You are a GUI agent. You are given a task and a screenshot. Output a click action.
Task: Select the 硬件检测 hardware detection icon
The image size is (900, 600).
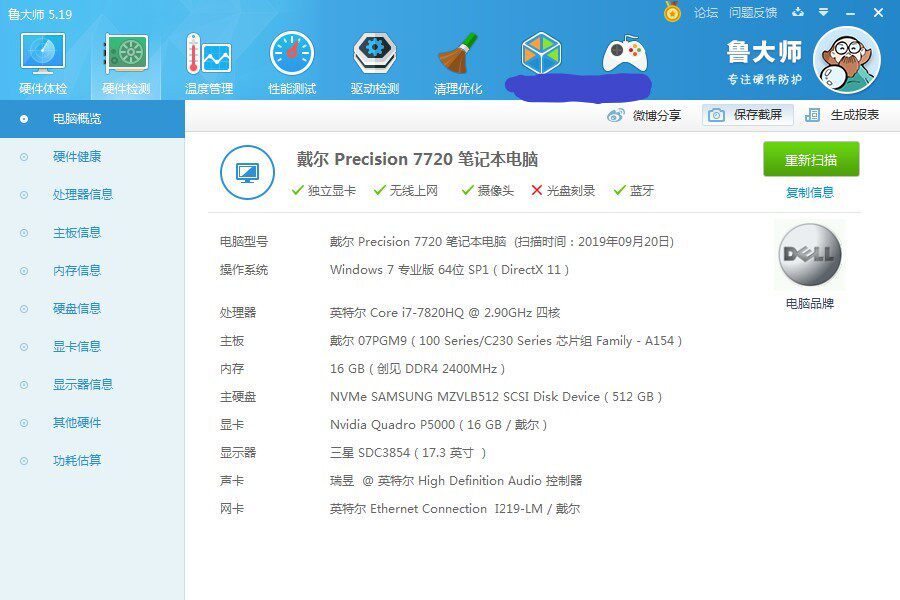click(126, 63)
